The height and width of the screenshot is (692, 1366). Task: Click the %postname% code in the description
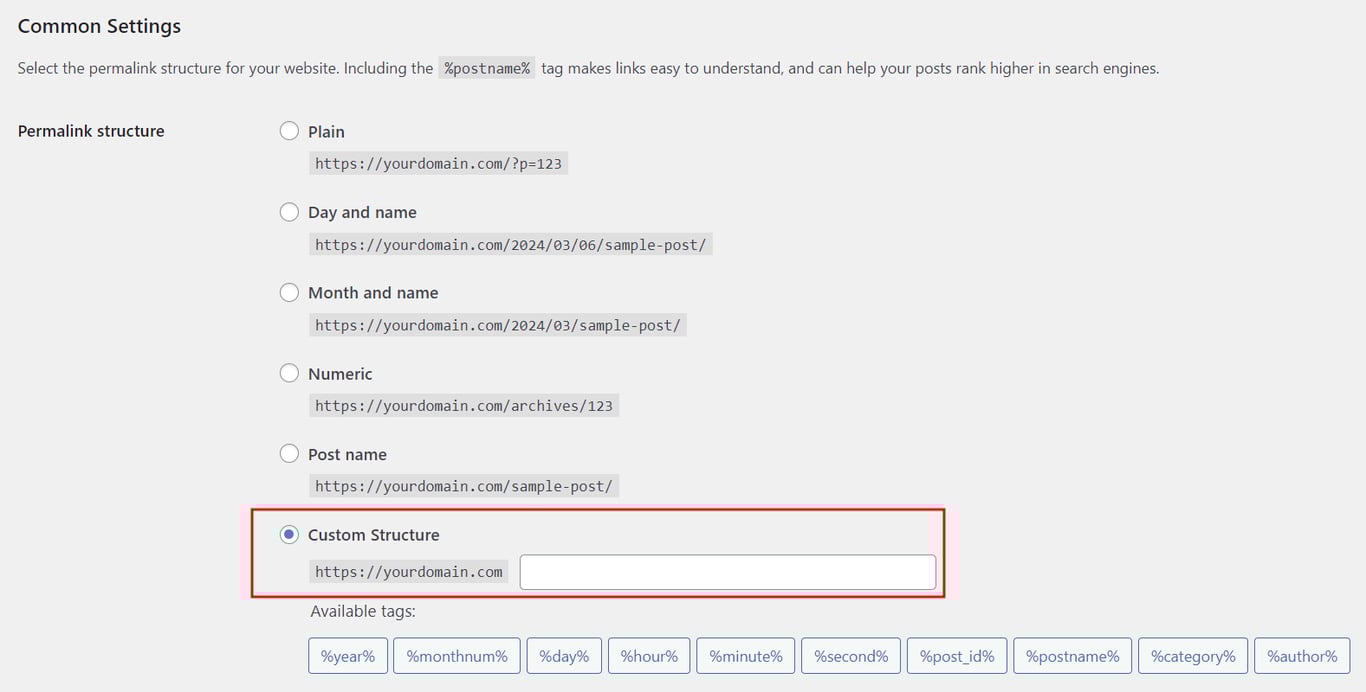pos(487,68)
